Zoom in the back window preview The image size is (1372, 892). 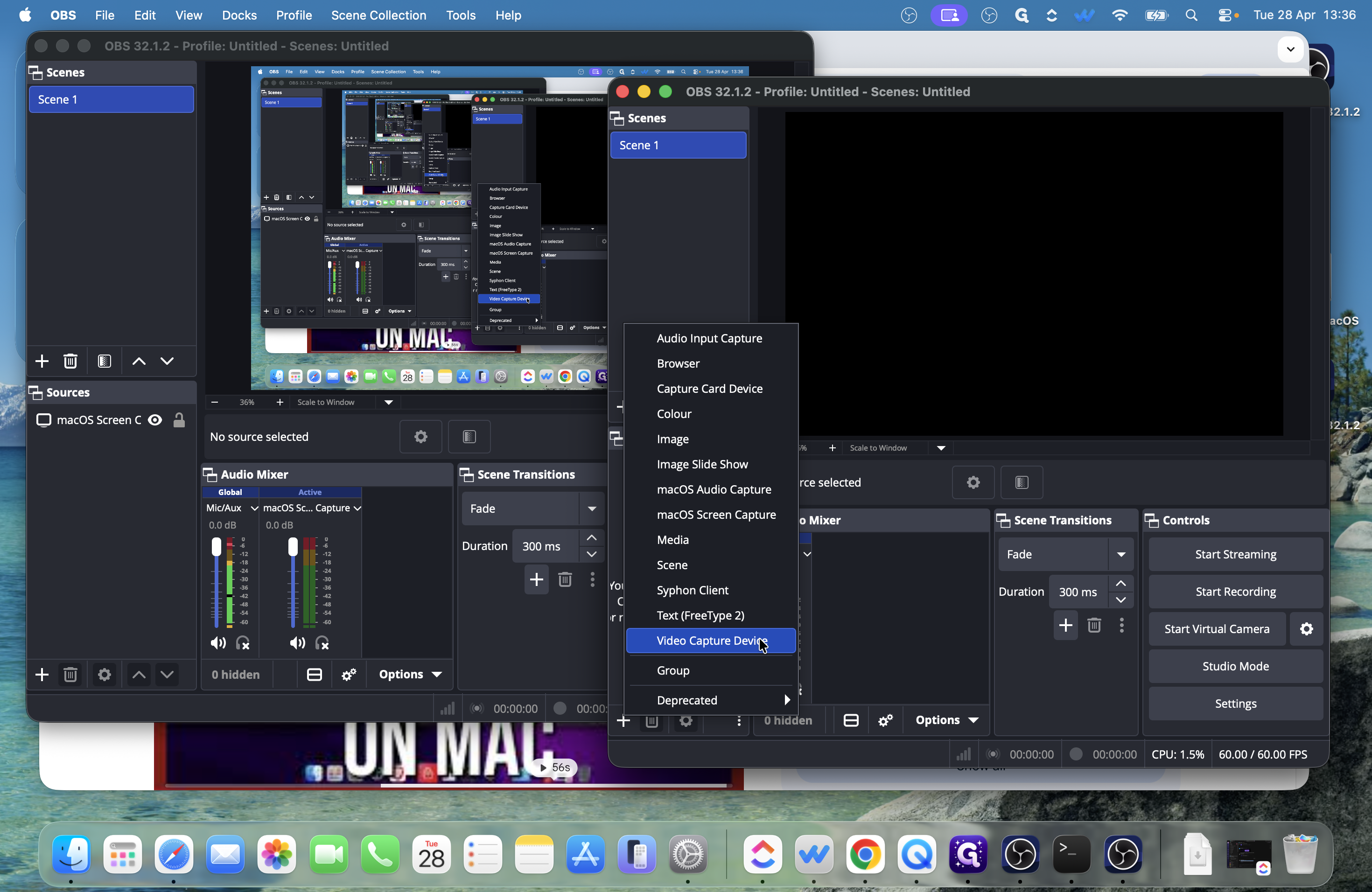(280, 402)
